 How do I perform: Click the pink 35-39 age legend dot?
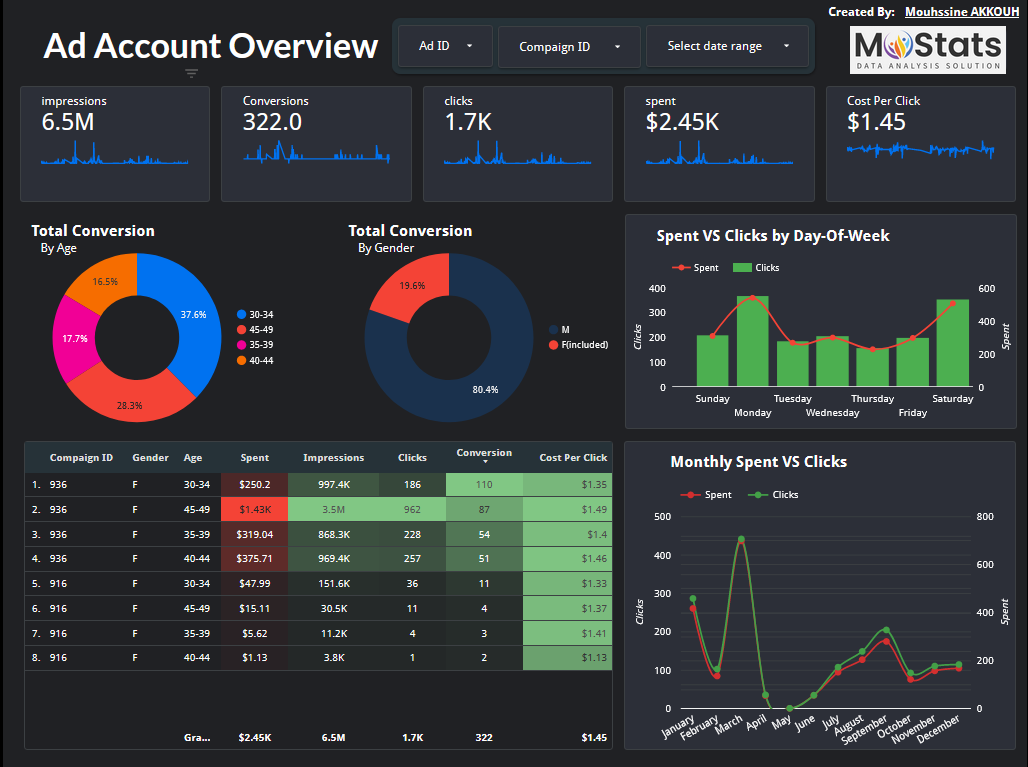[x=242, y=345]
